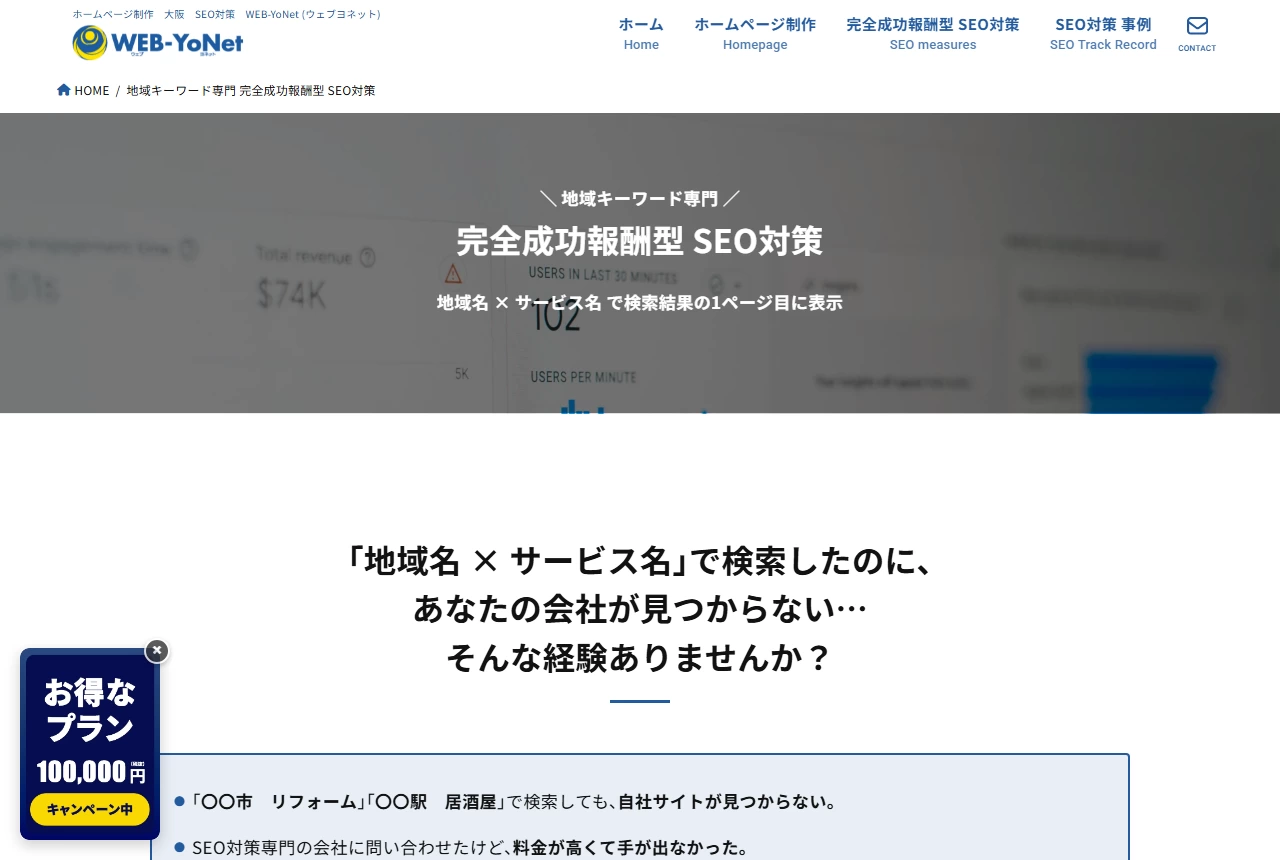Open 完全成功報酬型 SEO対策 menu item
The image size is (1280, 860).
tap(933, 34)
